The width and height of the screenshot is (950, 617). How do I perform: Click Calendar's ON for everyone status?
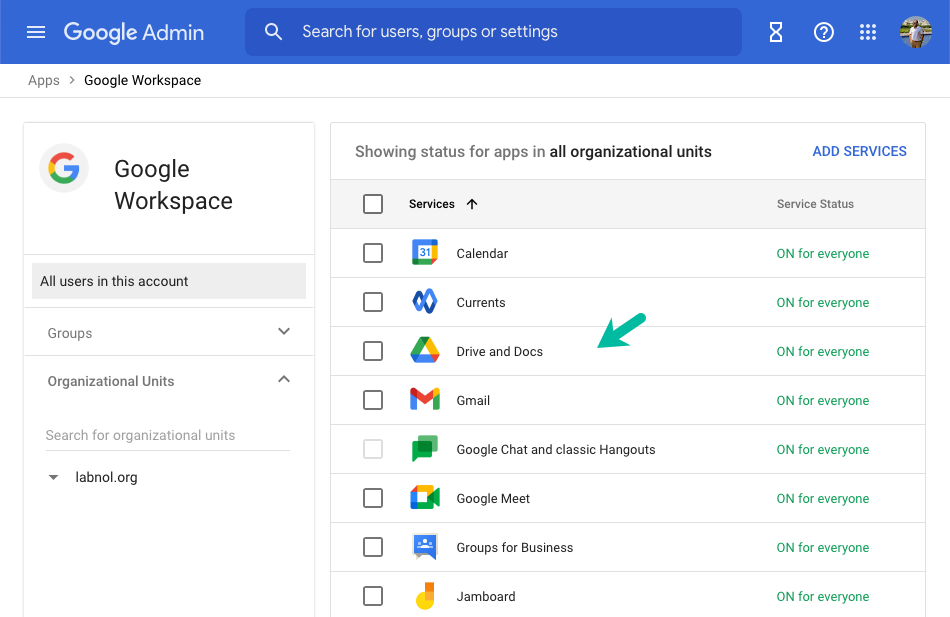[x=823, y=253]
